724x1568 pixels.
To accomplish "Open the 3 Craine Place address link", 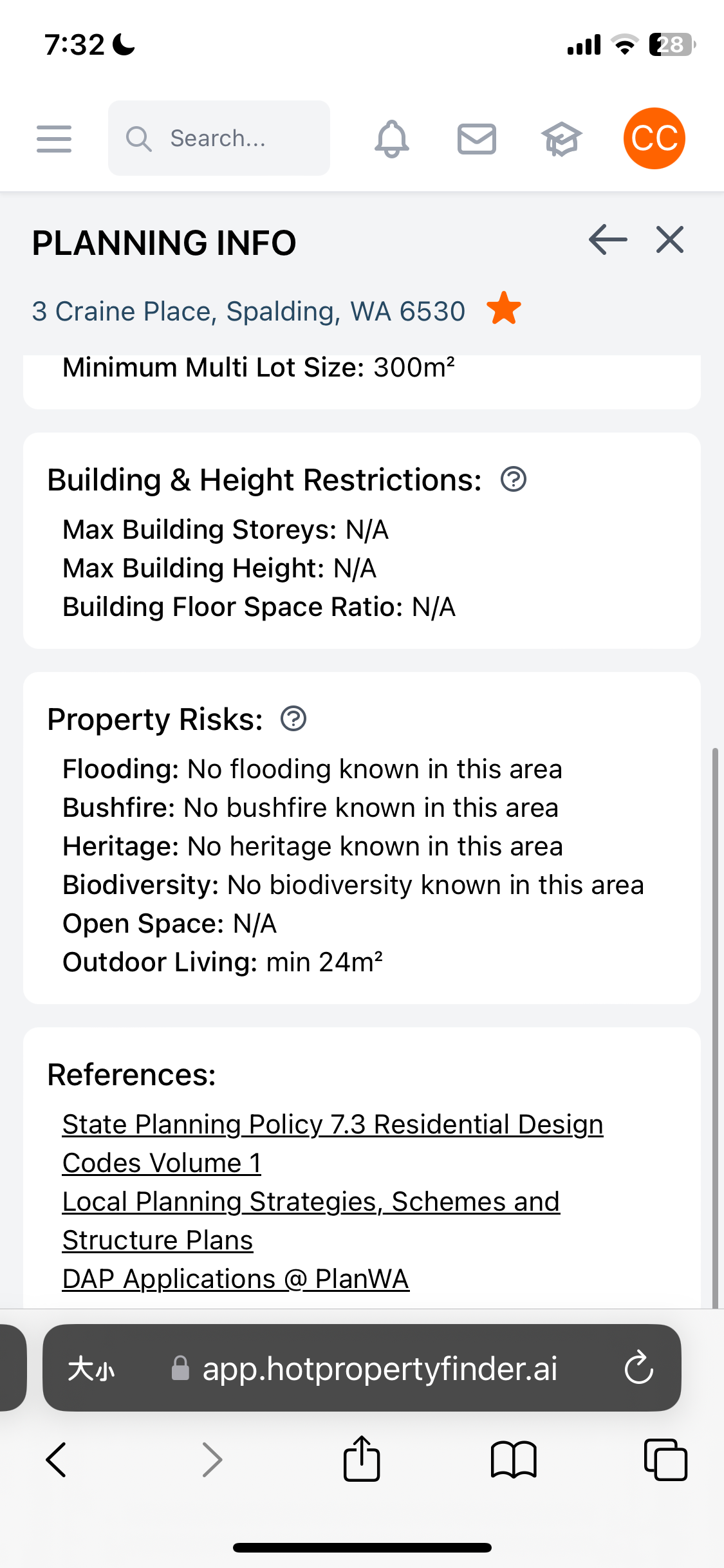I will [x=248, y=312].
